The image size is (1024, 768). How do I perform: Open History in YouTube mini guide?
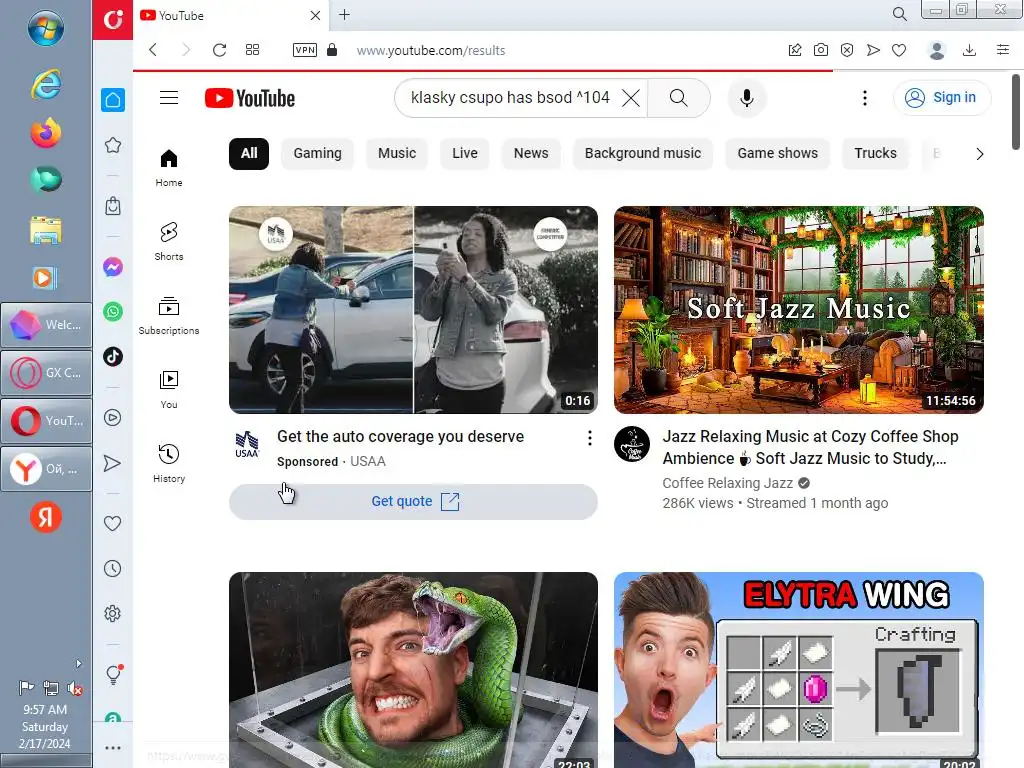[169, 463]
